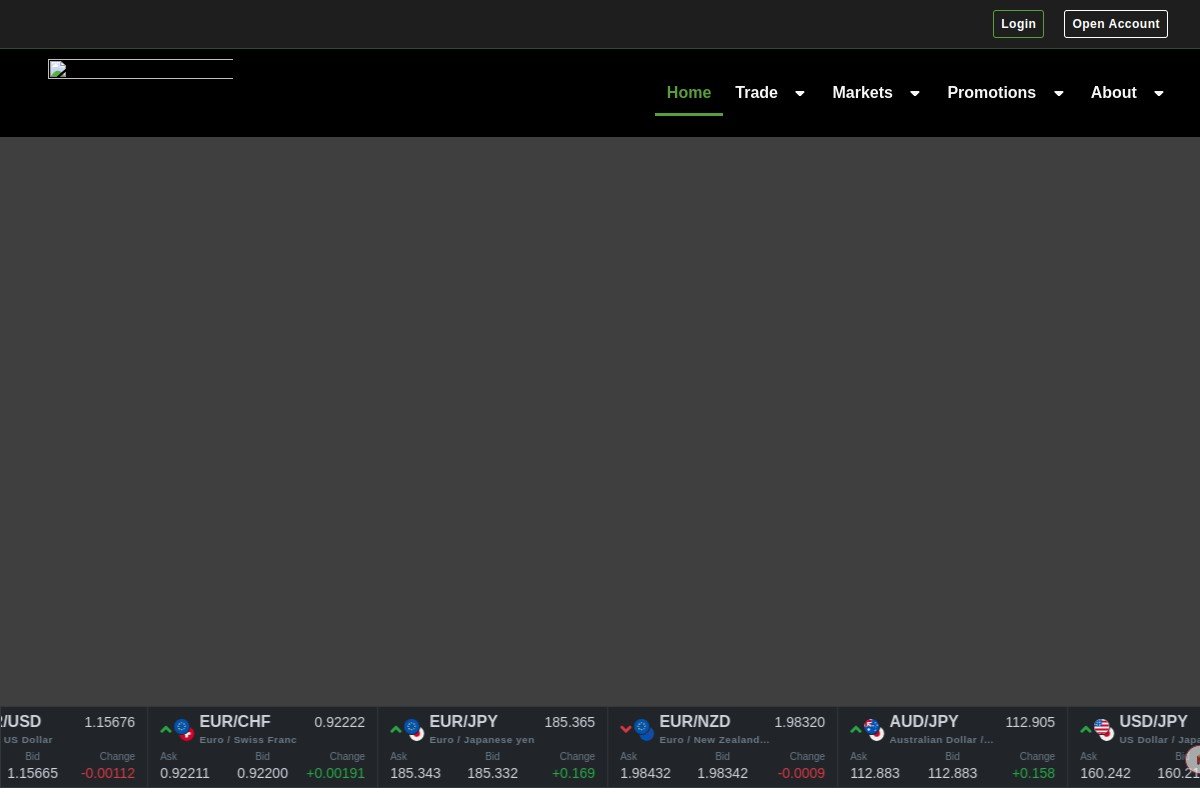Open the About menu

click(x=1113, y=93)
